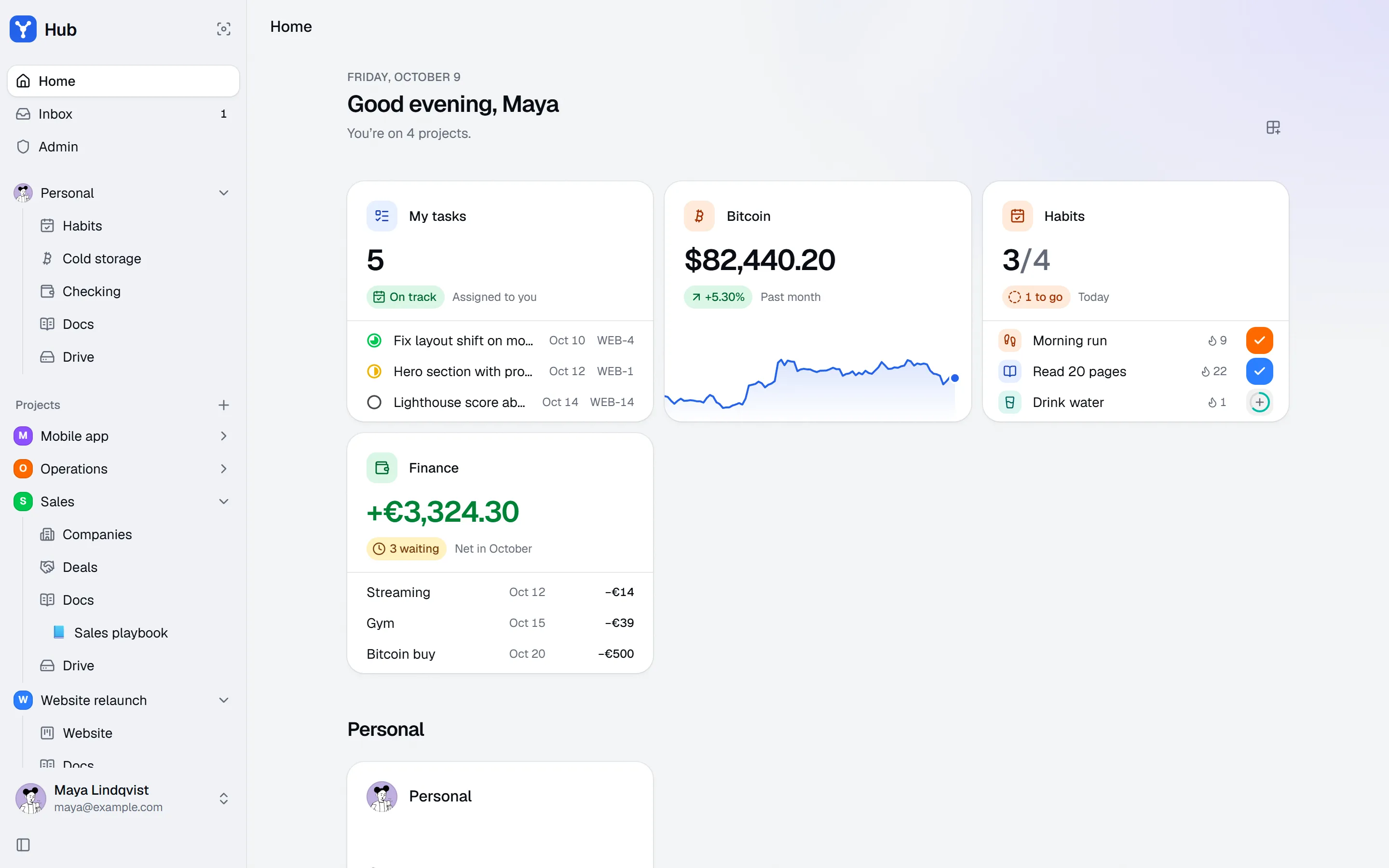The image size is (1389, 868).
Task: Open the add widget grid icon
Action: coord(1273,127)
